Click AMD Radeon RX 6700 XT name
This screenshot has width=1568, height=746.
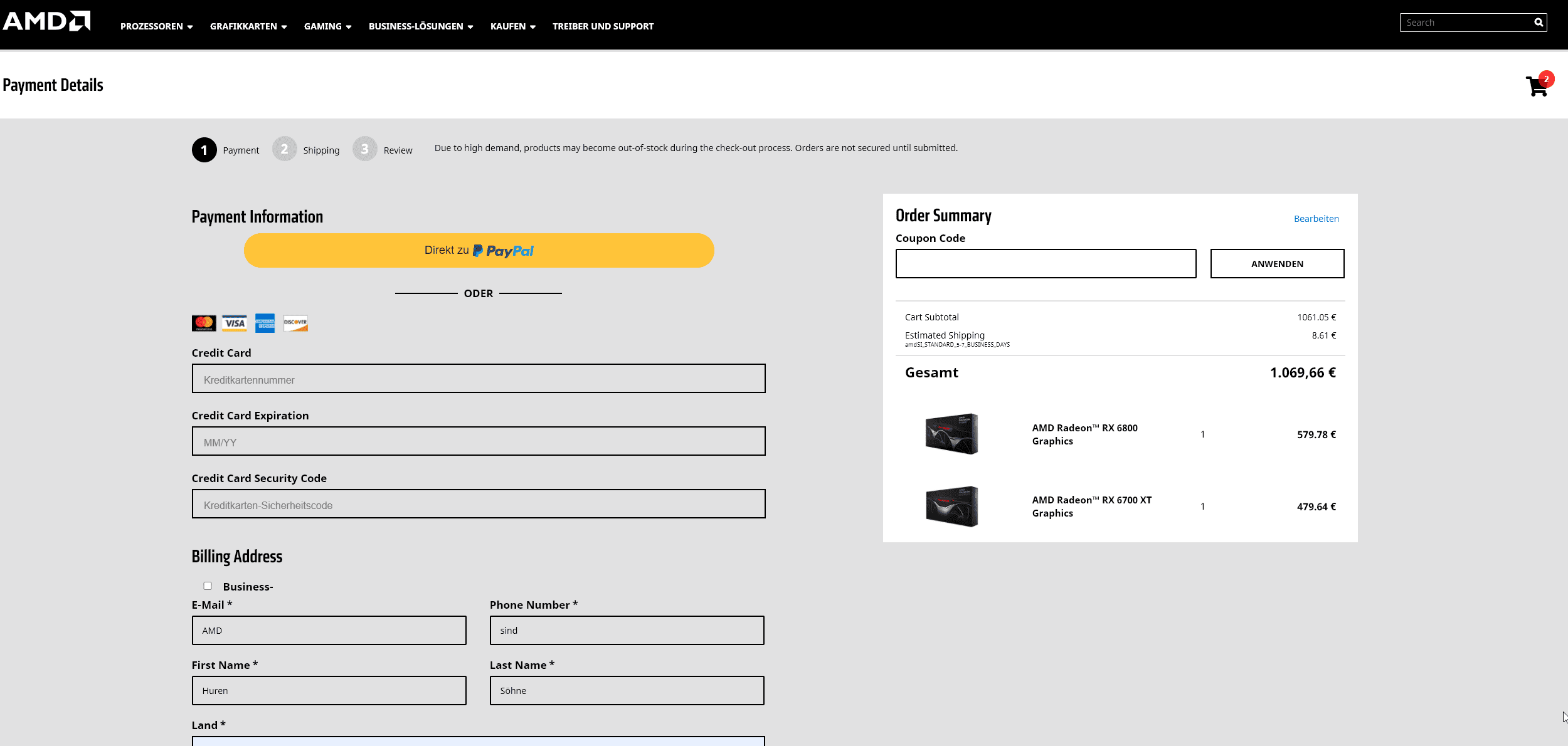coord(1091,507)
